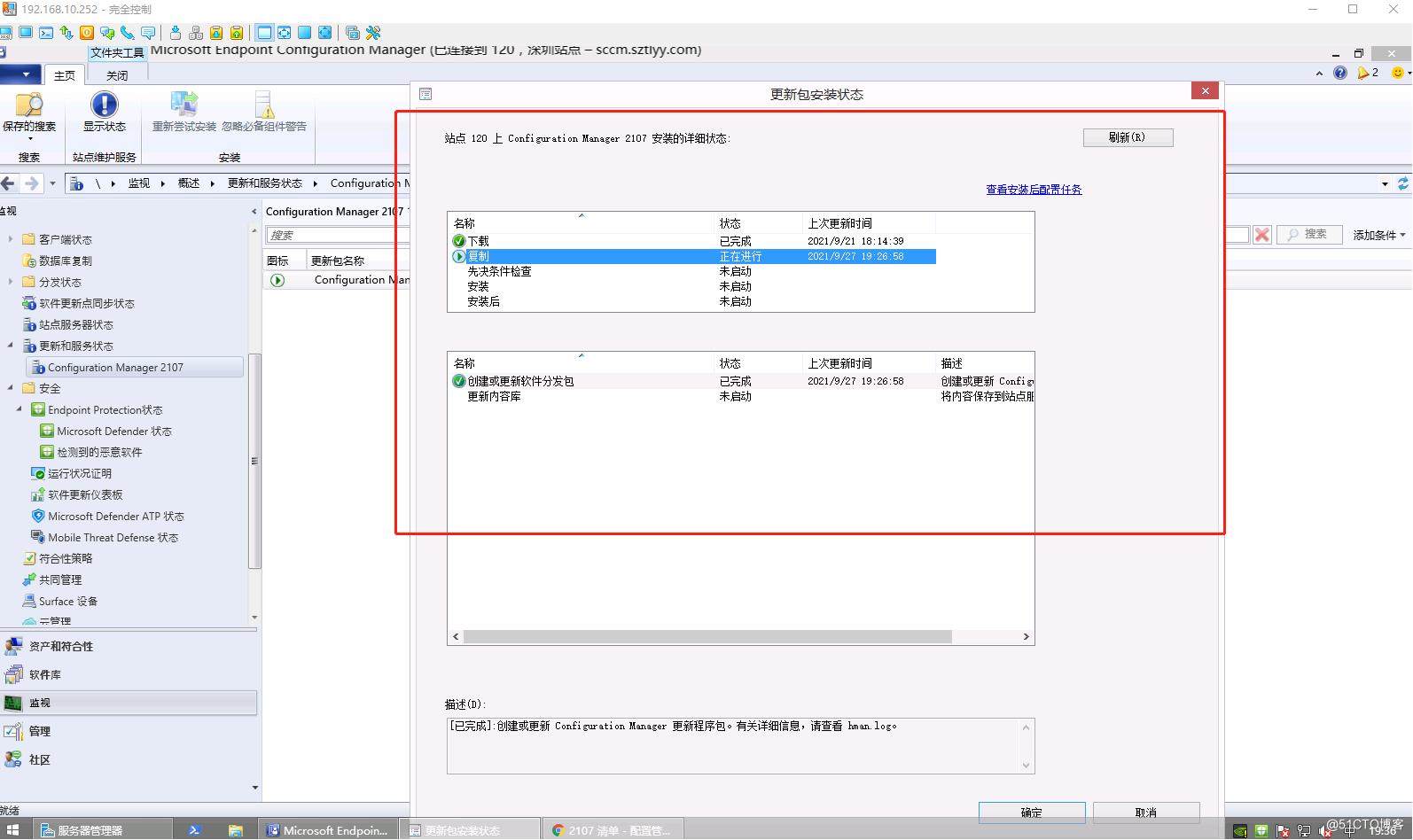The width and height of the screenshot is (1413, 840).
Task: Click the horizontal scrollbar thumb in the dialog list
Action: click(x=706, y=637)
